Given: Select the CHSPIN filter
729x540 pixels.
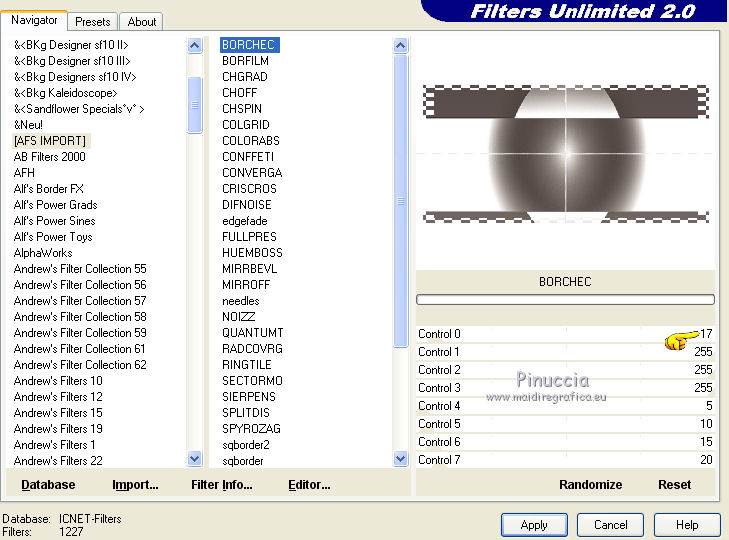Looking at the screenshot, I should point(242,109).
